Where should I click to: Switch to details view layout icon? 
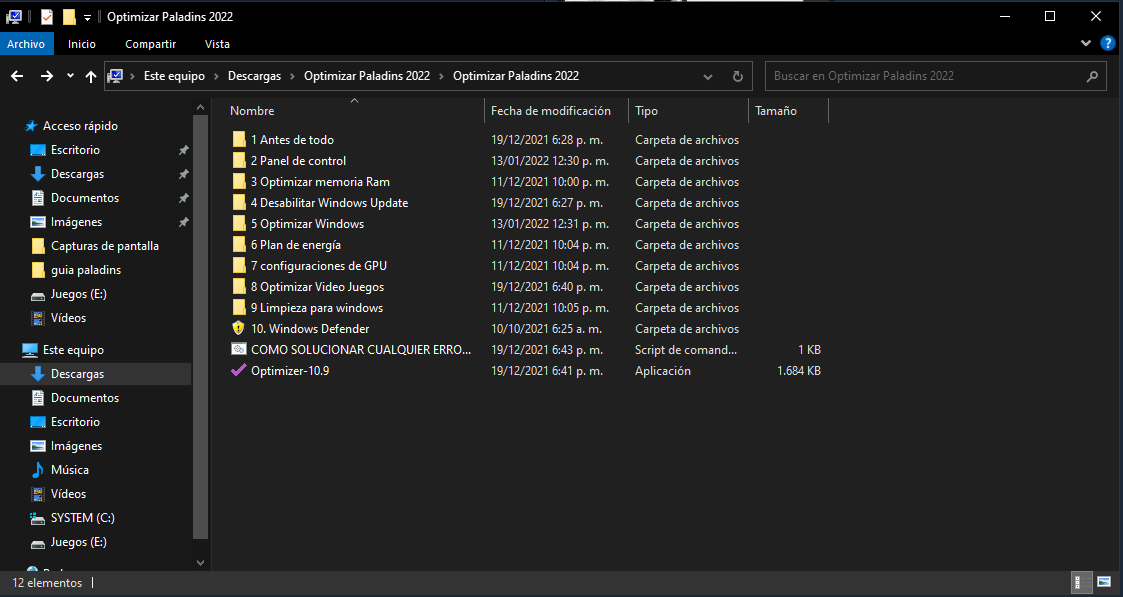pyautogui.click(x=1081, y=582)
